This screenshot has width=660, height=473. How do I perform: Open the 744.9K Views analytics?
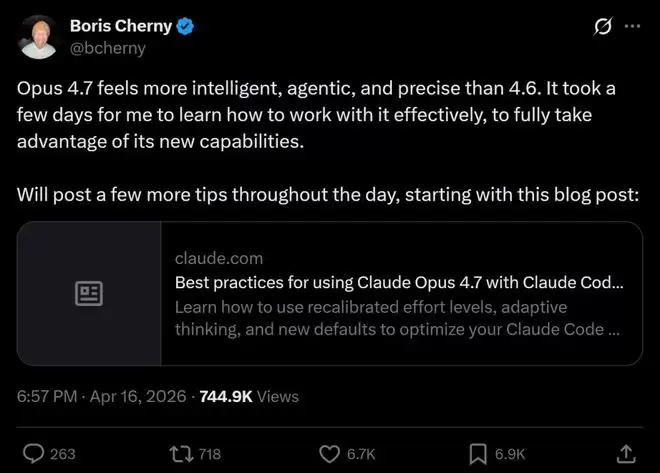pyautogui.click(x=249, y=396)
